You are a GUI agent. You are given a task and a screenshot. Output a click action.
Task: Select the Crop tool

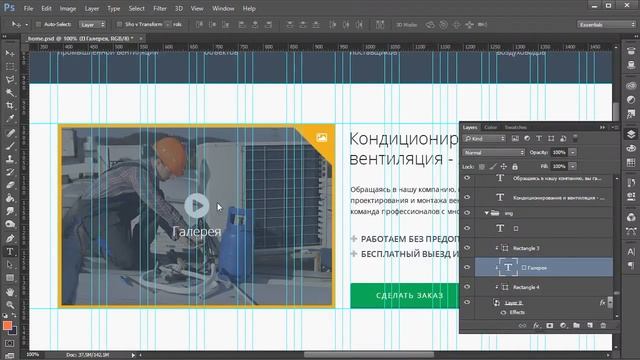click(10, 106)
